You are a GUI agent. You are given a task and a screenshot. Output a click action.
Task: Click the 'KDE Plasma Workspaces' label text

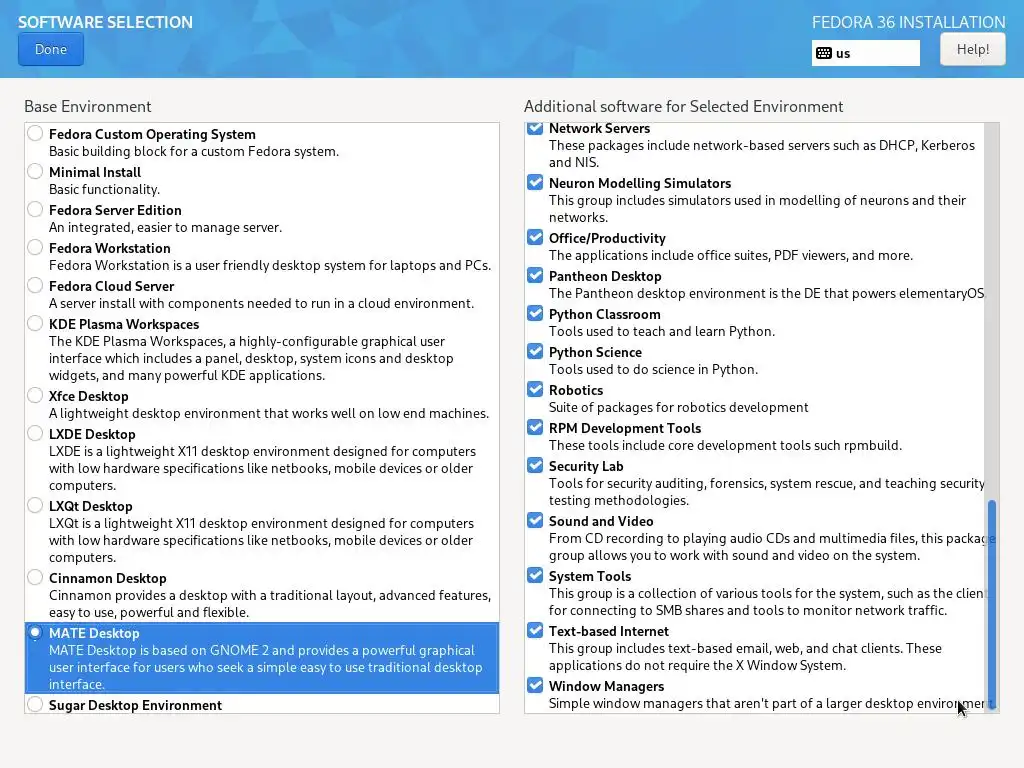pos(124,324)
